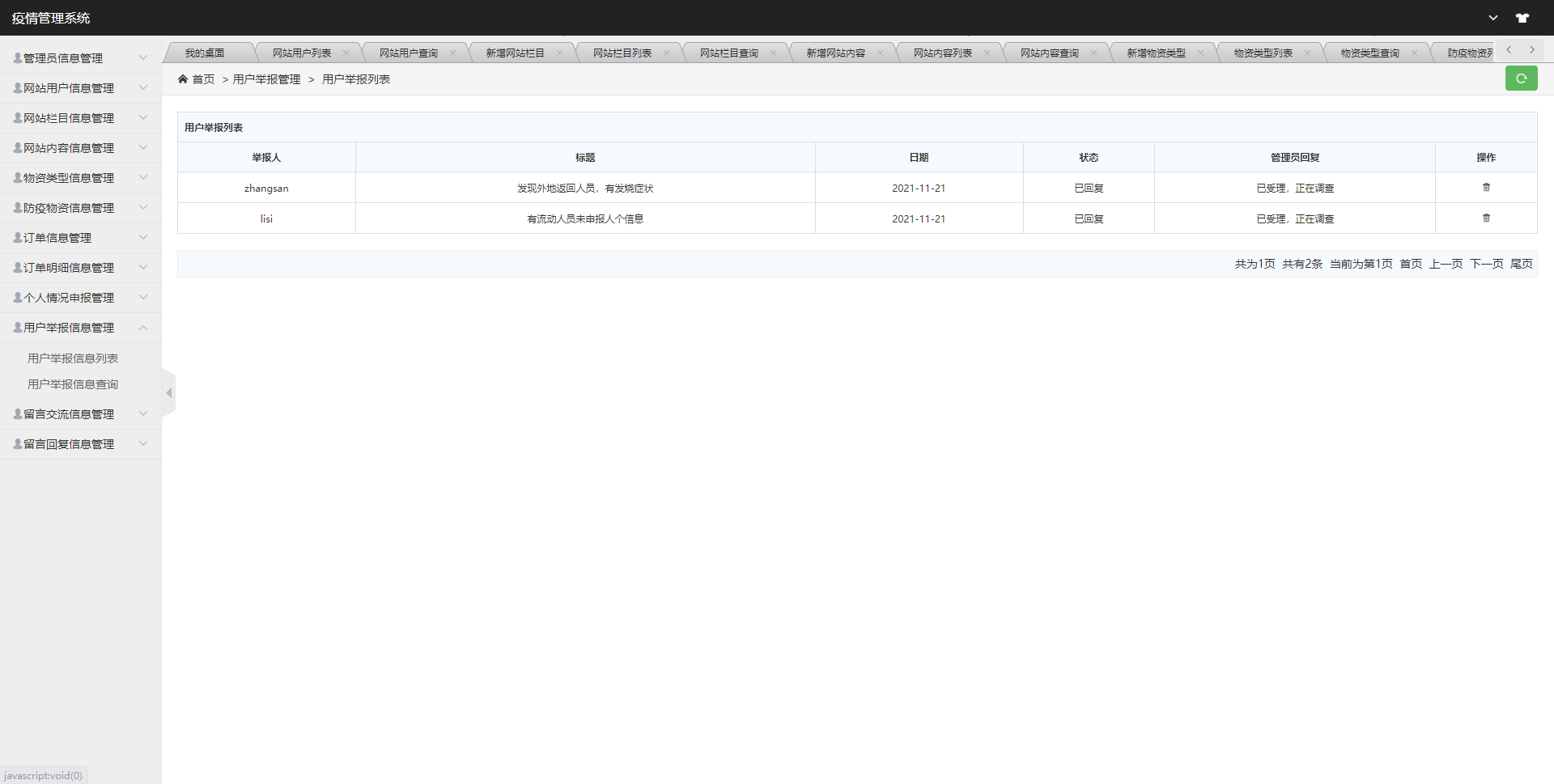This screenshot has height=784, width=1554.
Task: Click 首页 breadcrumb link
Action: click(x=203, y=79)
